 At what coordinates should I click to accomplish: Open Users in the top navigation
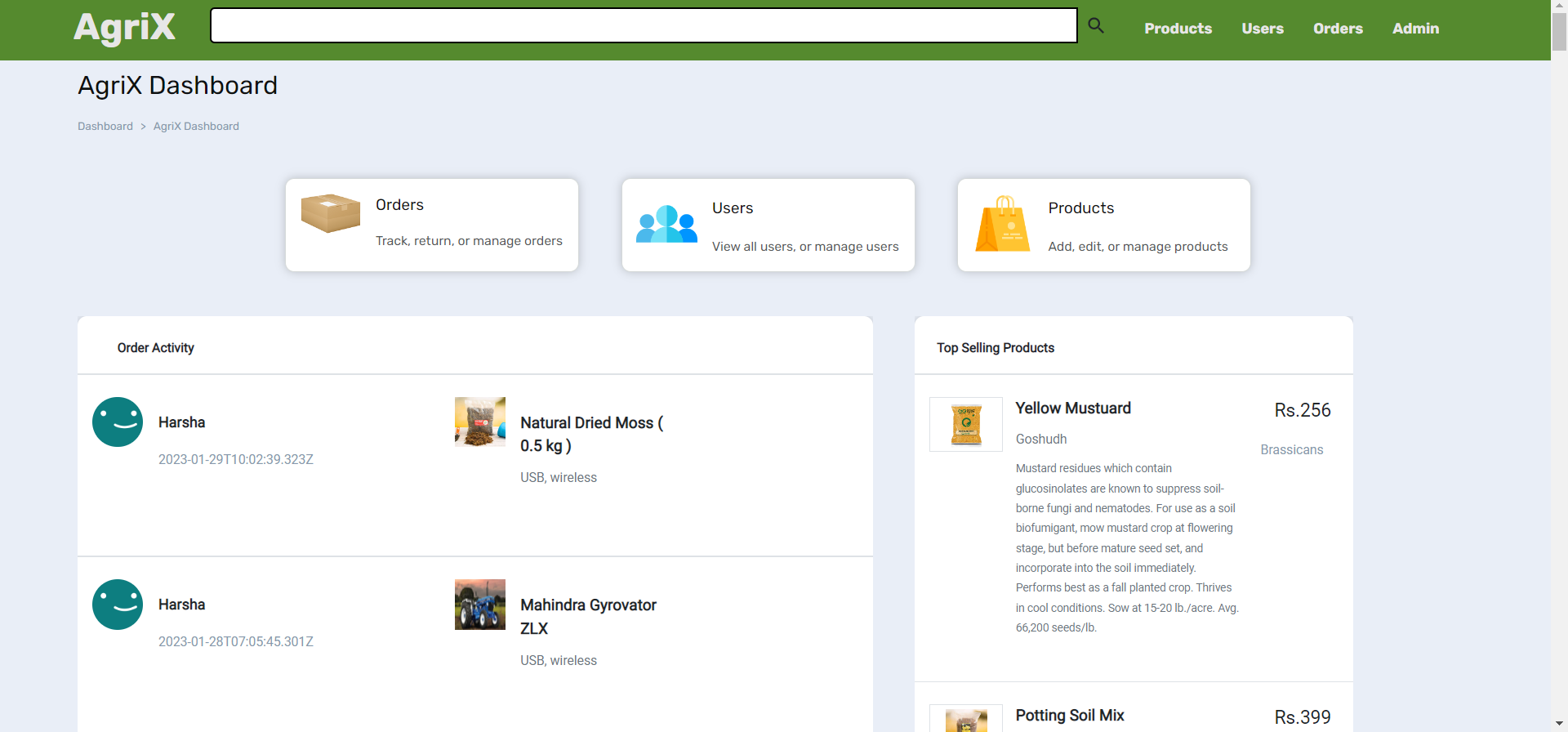(x=1263, y=29)
